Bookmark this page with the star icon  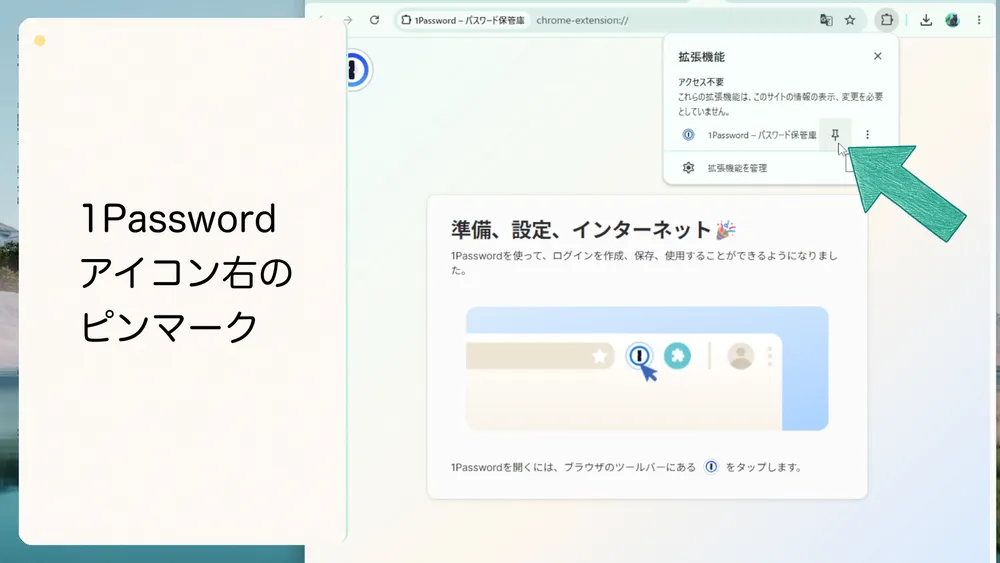pos(850,20)
